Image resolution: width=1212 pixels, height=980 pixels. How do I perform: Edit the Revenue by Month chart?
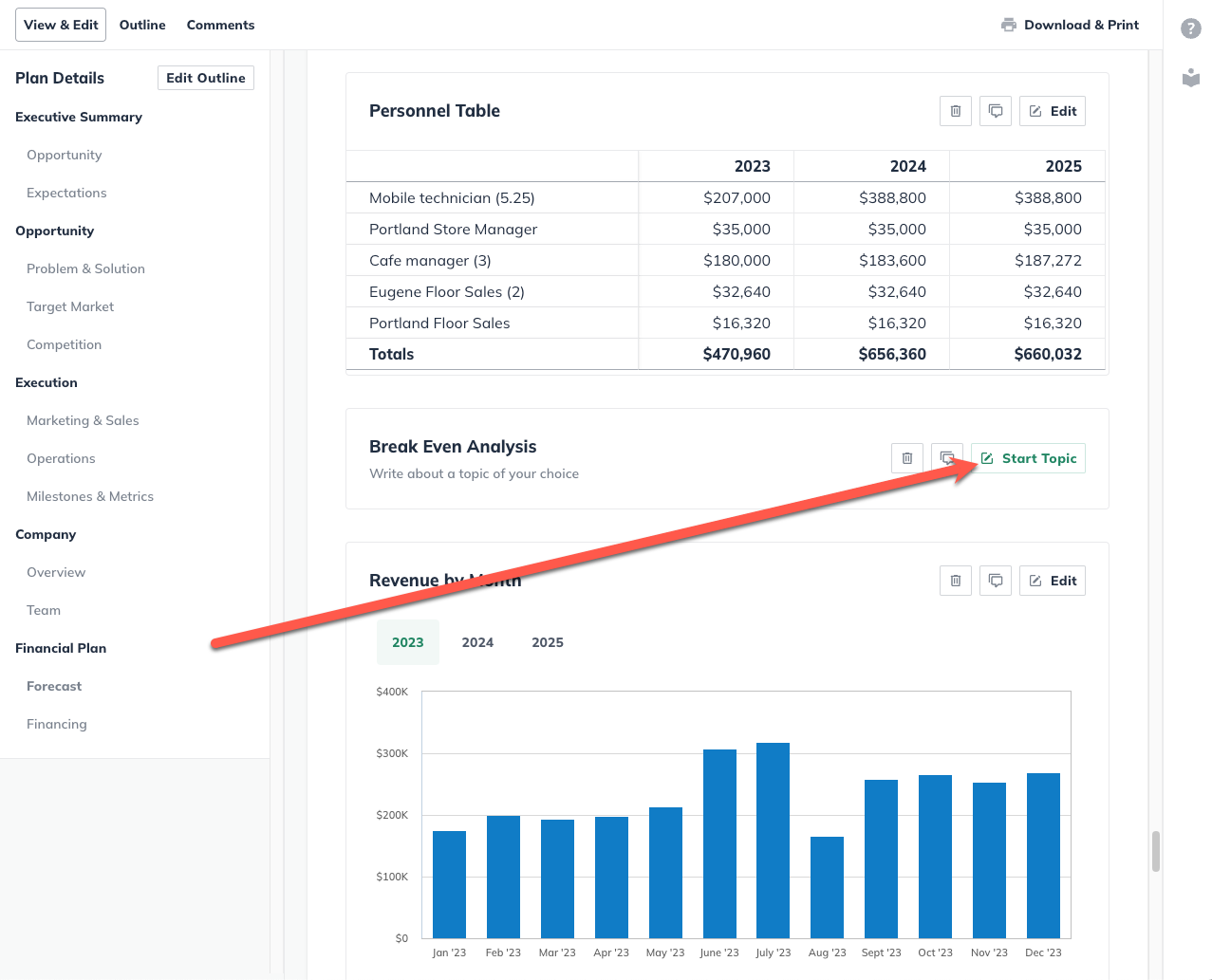pos(1053,581)
